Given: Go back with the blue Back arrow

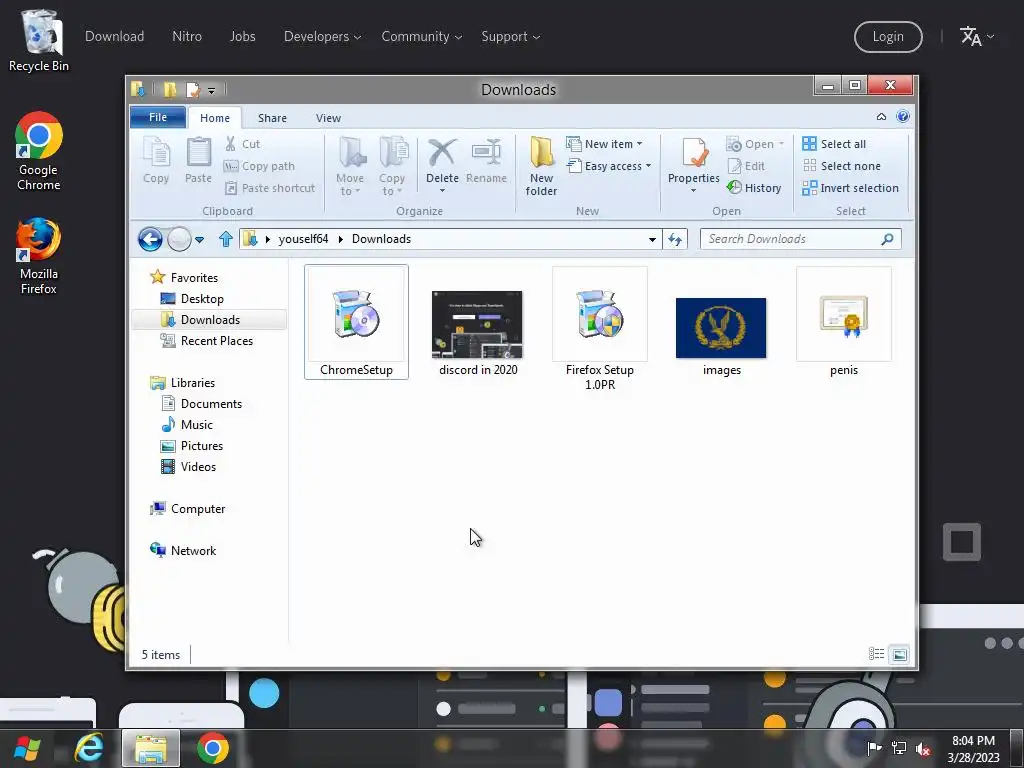Looking at the screenshot, I should tap(150, 239).
